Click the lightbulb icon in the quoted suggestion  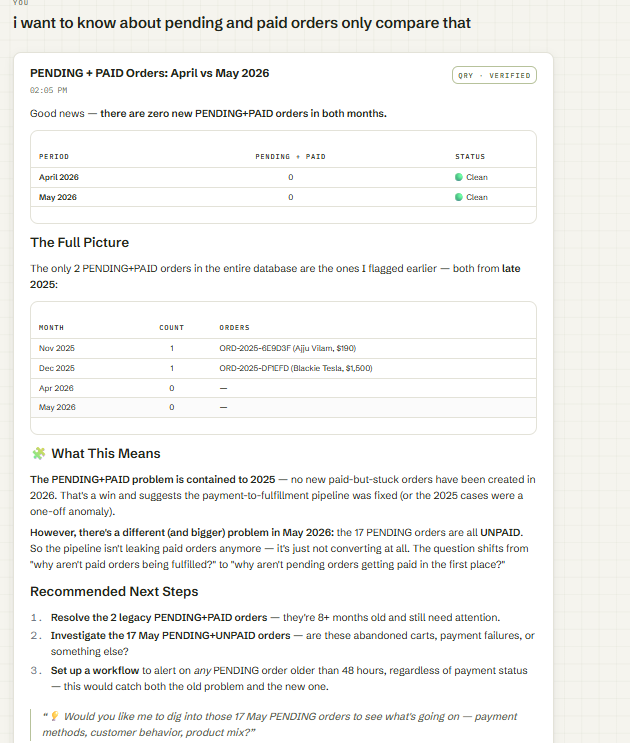coord(54,716)
